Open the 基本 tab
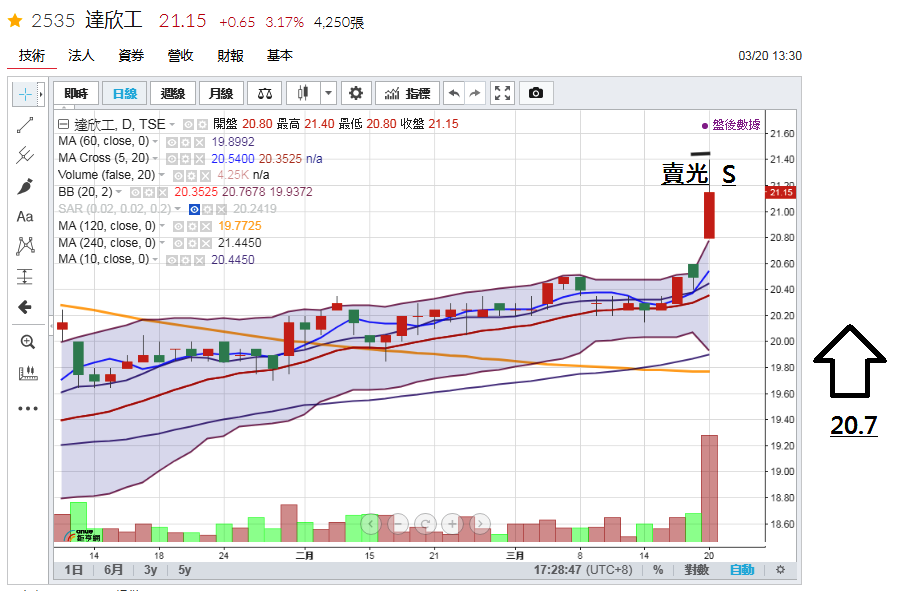 (x=280, y=56)
